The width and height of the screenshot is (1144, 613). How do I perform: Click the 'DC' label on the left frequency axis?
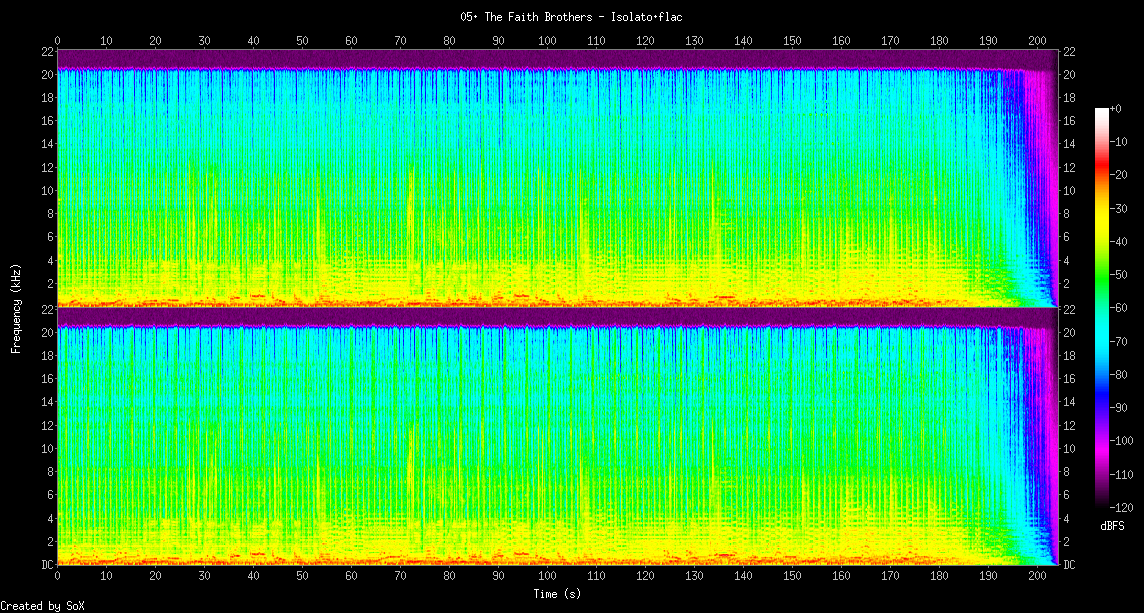click(46, 565)
